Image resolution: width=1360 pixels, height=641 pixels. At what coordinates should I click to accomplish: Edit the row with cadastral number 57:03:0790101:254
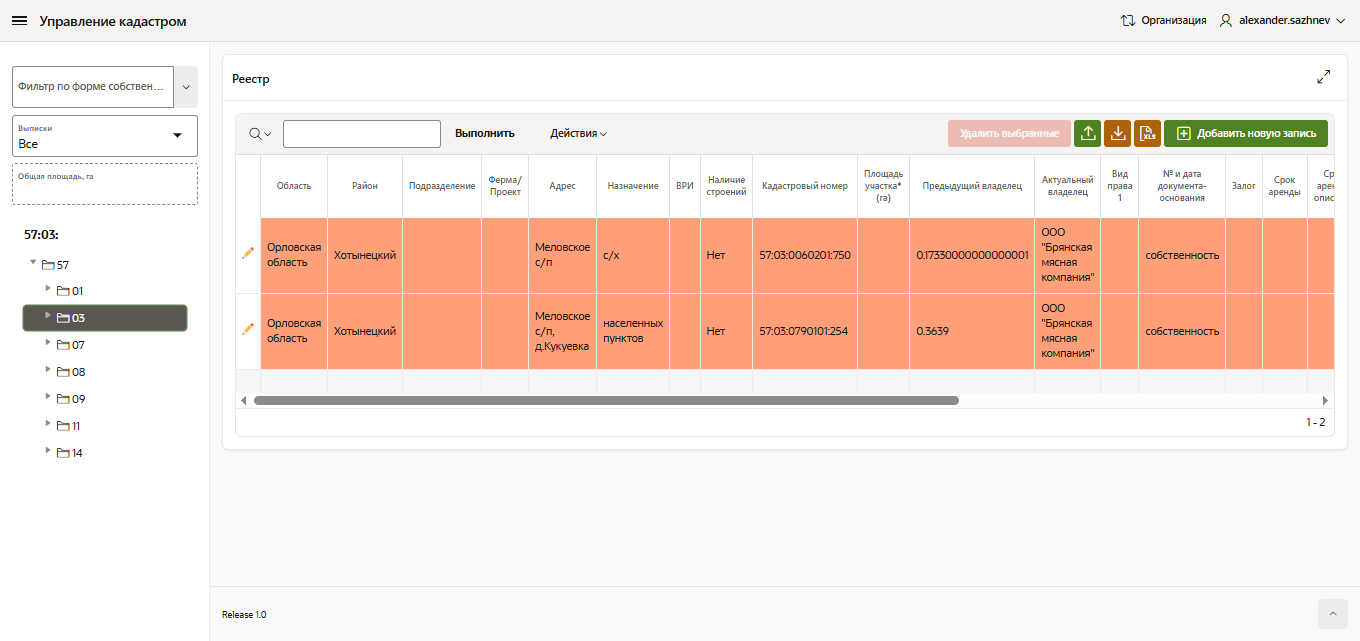coord(248,329)
